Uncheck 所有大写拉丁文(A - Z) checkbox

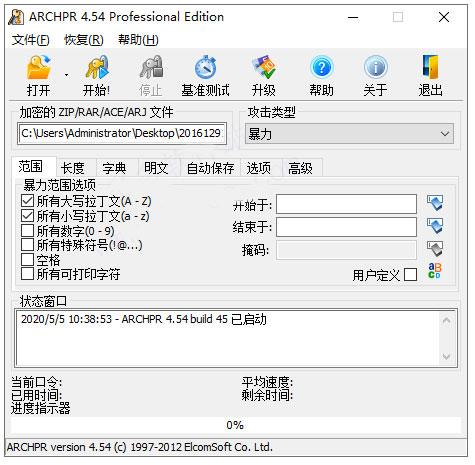[x=27, y=201]
